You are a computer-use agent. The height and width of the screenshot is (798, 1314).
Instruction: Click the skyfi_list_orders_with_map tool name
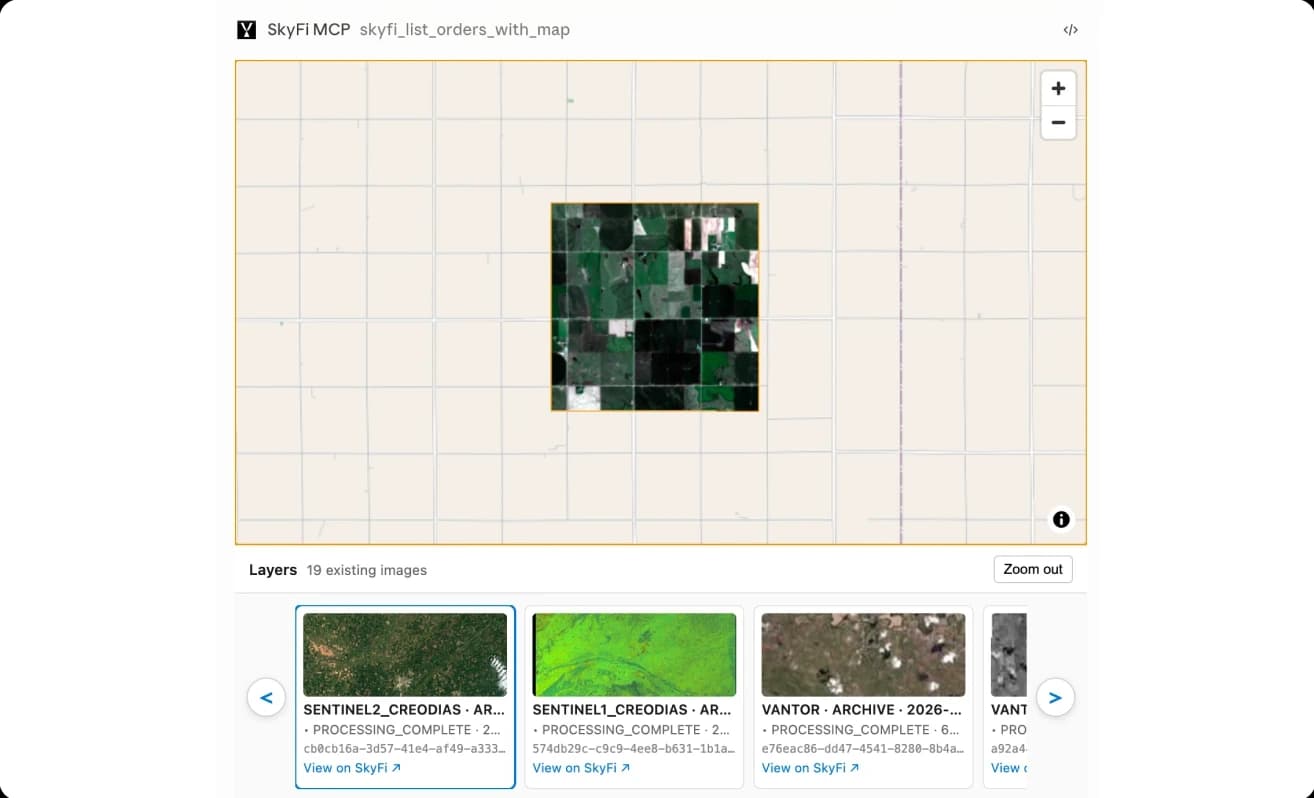464,30
